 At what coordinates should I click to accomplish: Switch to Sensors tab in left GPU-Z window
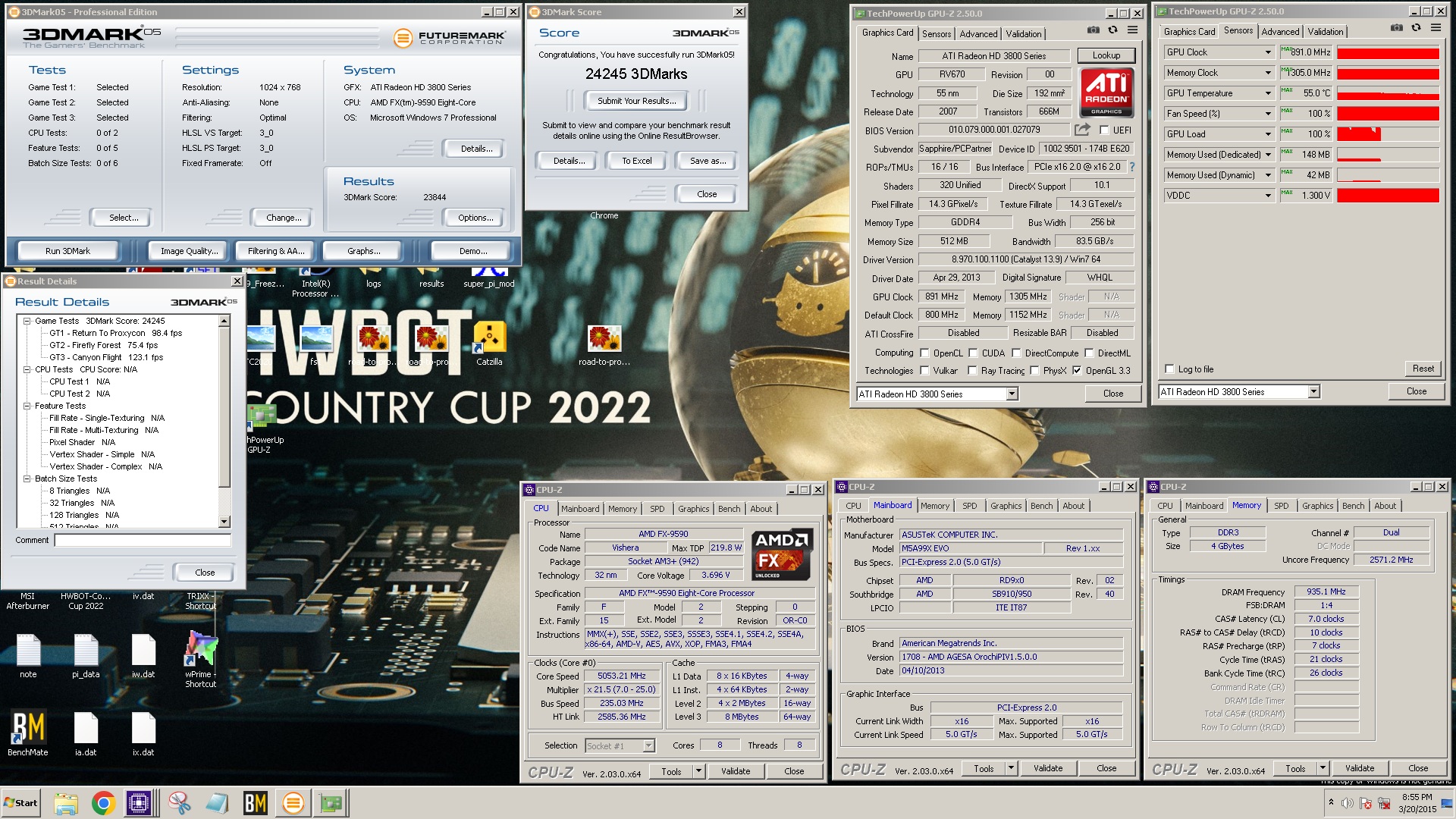coord(936,34)
